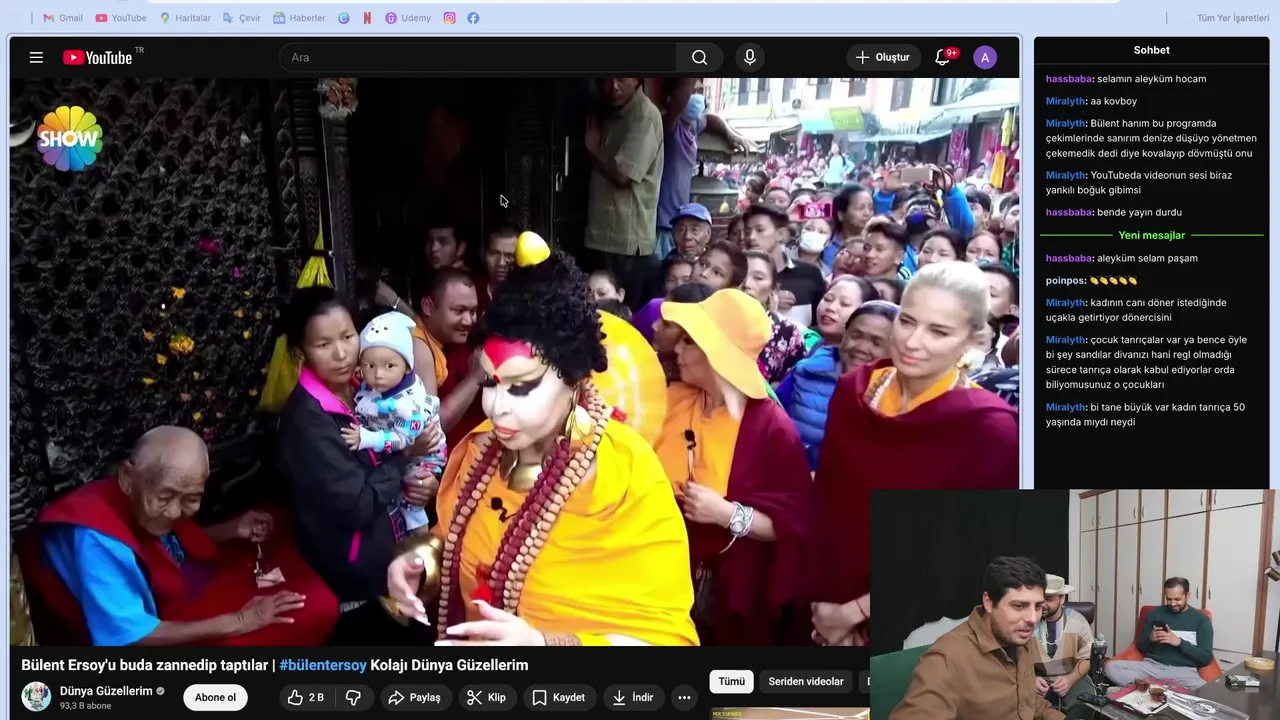The image size is (1280, 720).
Task: Click hassbaba's bende yayın durdu message
Action: coord(1114,212)
